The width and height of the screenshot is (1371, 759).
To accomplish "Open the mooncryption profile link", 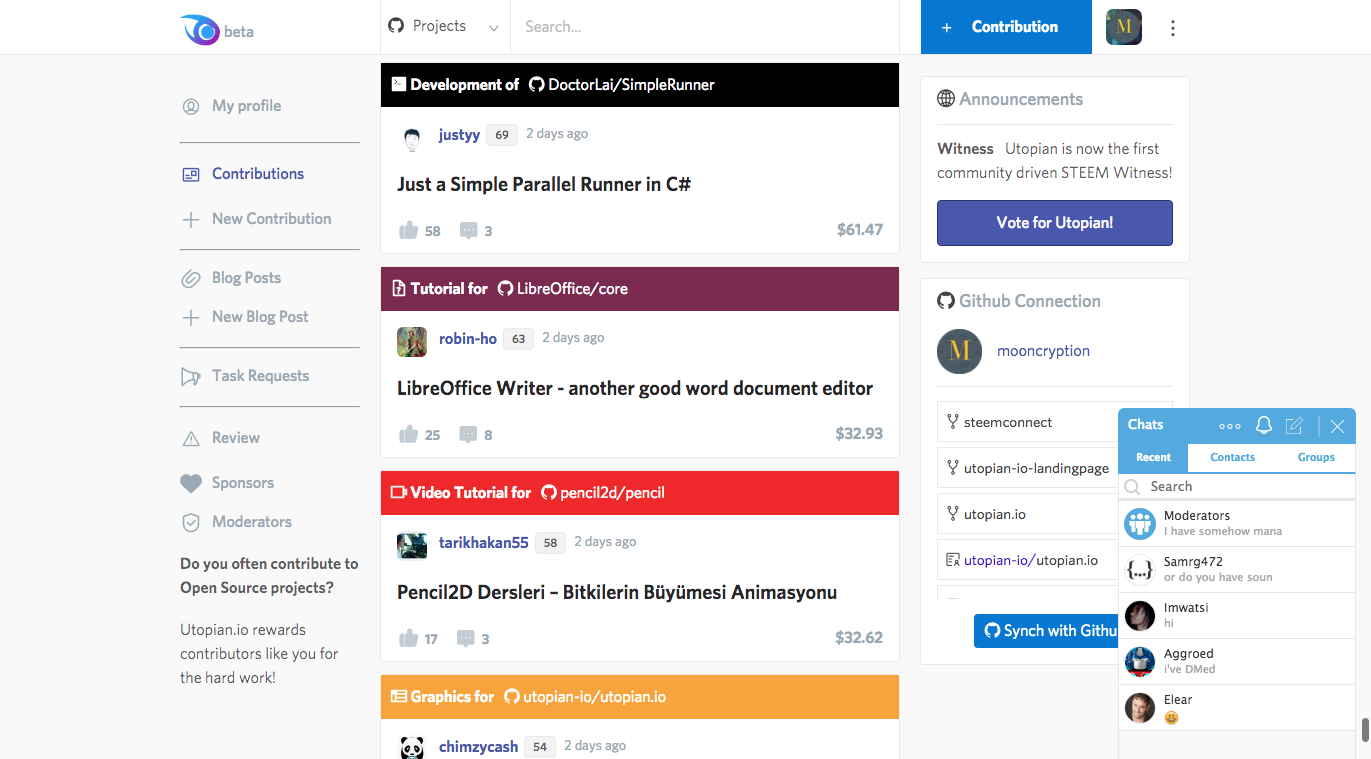I will [1043, 351].
